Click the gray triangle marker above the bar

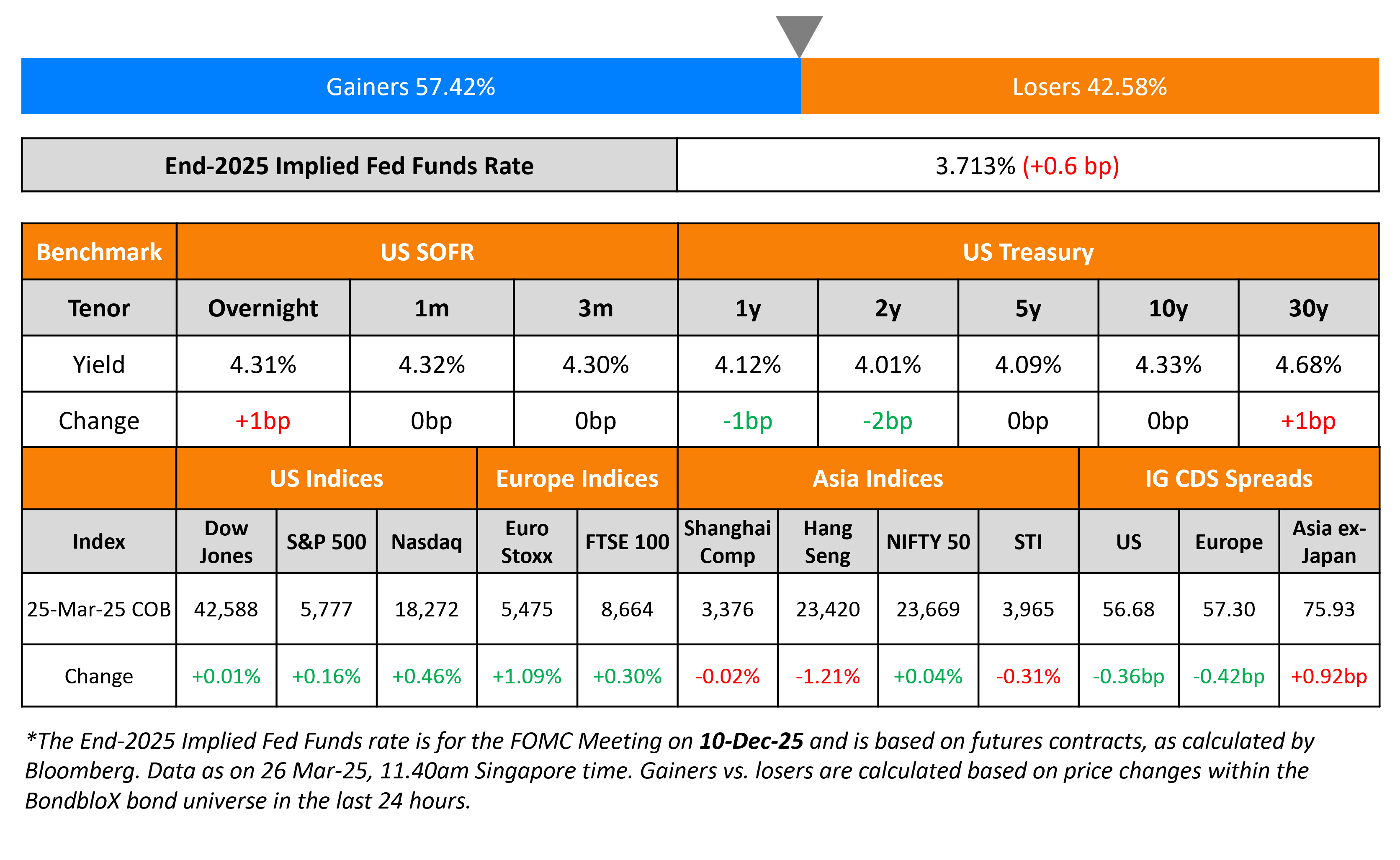[x=799, y=33]
